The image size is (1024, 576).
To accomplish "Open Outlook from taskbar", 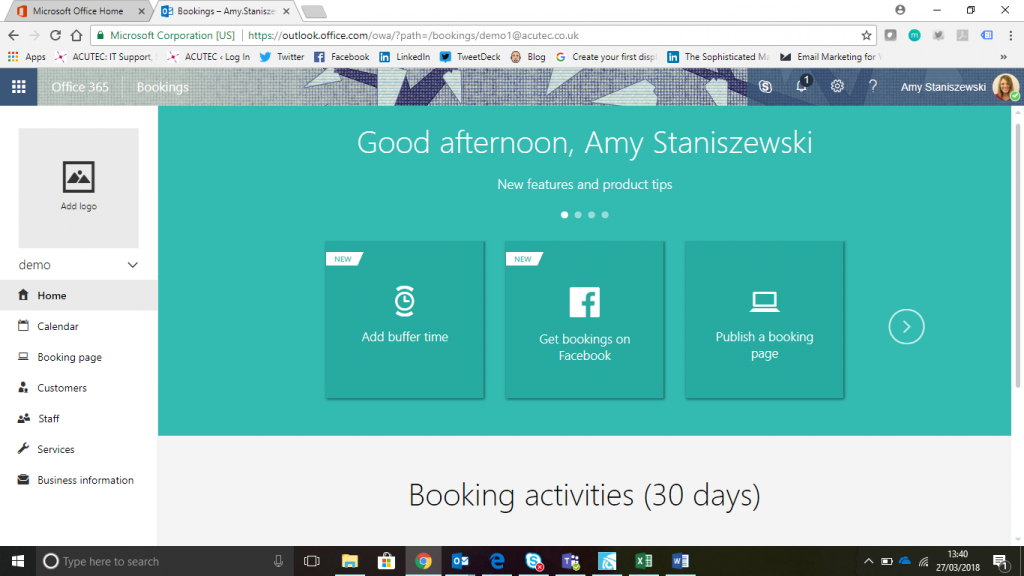I will (460, 561).
